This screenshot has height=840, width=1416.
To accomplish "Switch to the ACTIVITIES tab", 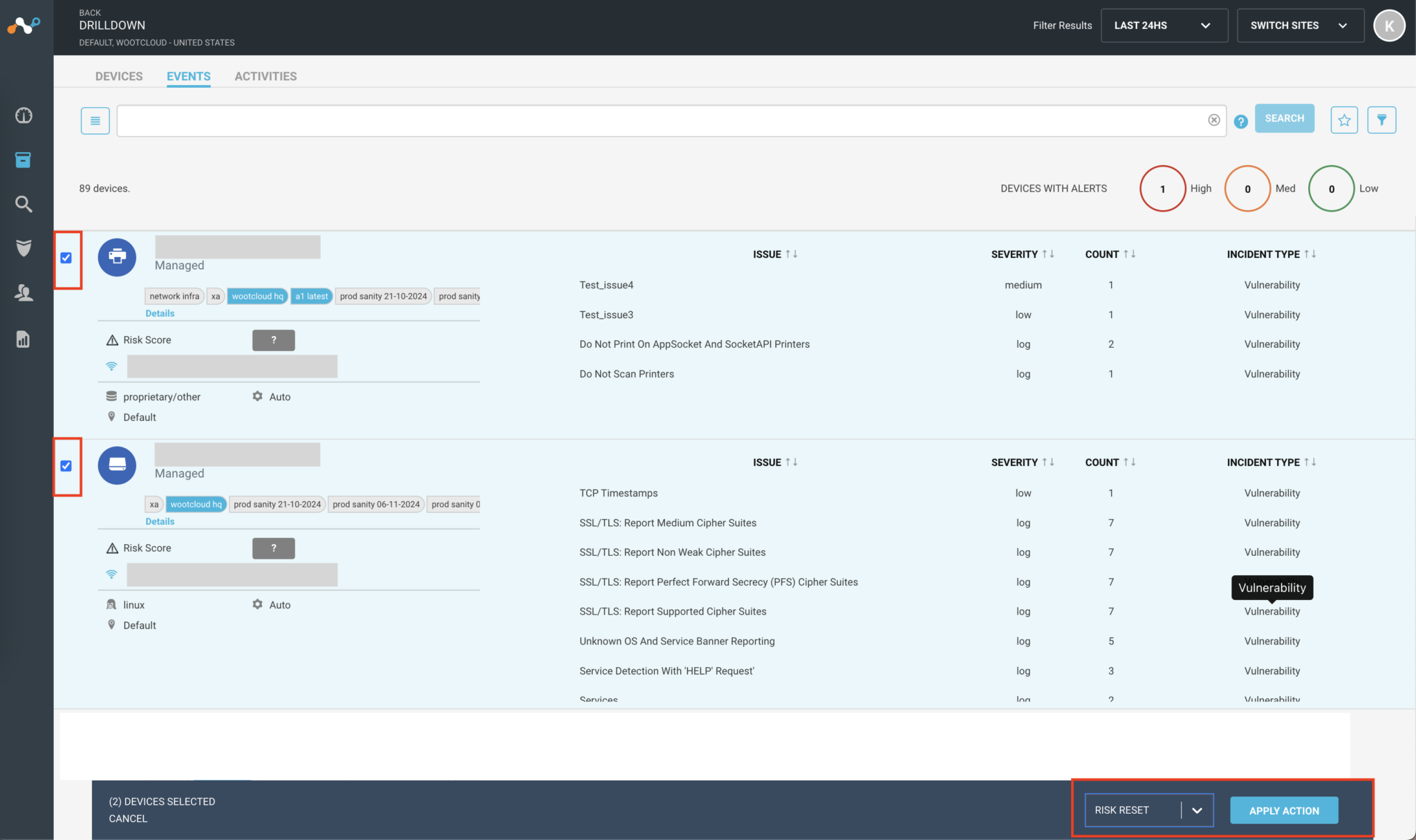I will 265,76.
